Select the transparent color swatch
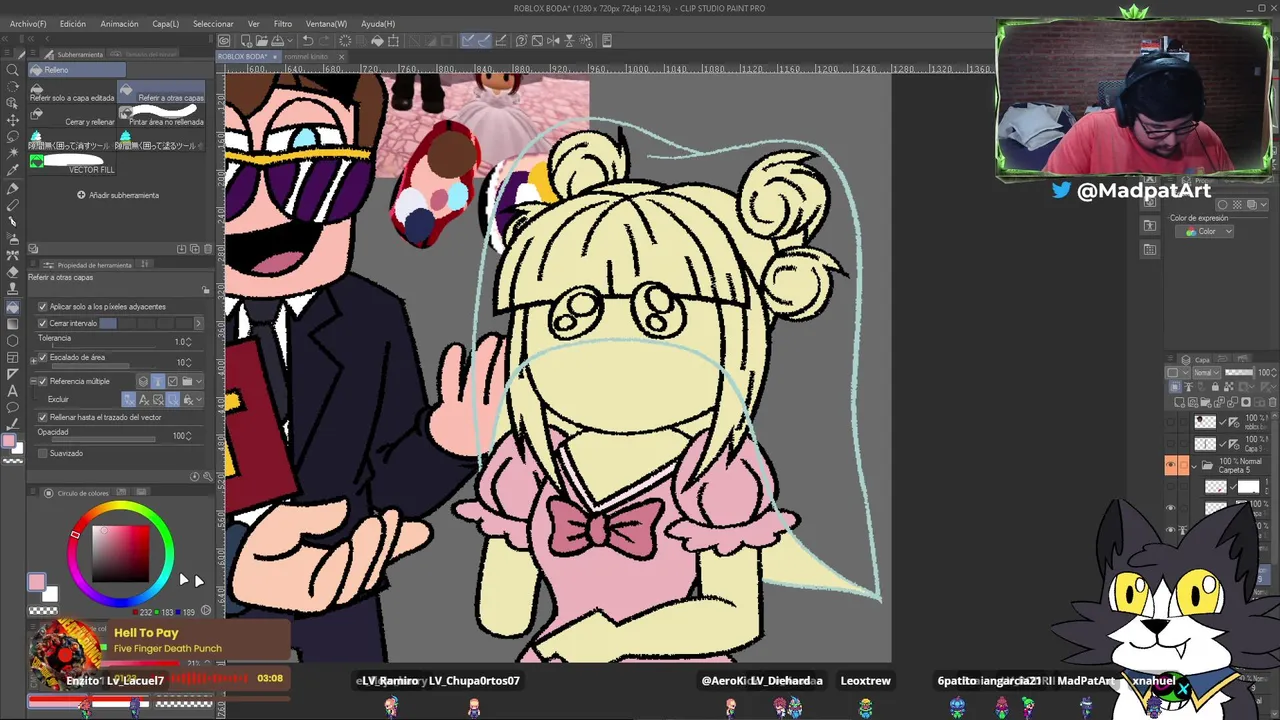This screenshot has width=1280, height=720. point(42,610)
